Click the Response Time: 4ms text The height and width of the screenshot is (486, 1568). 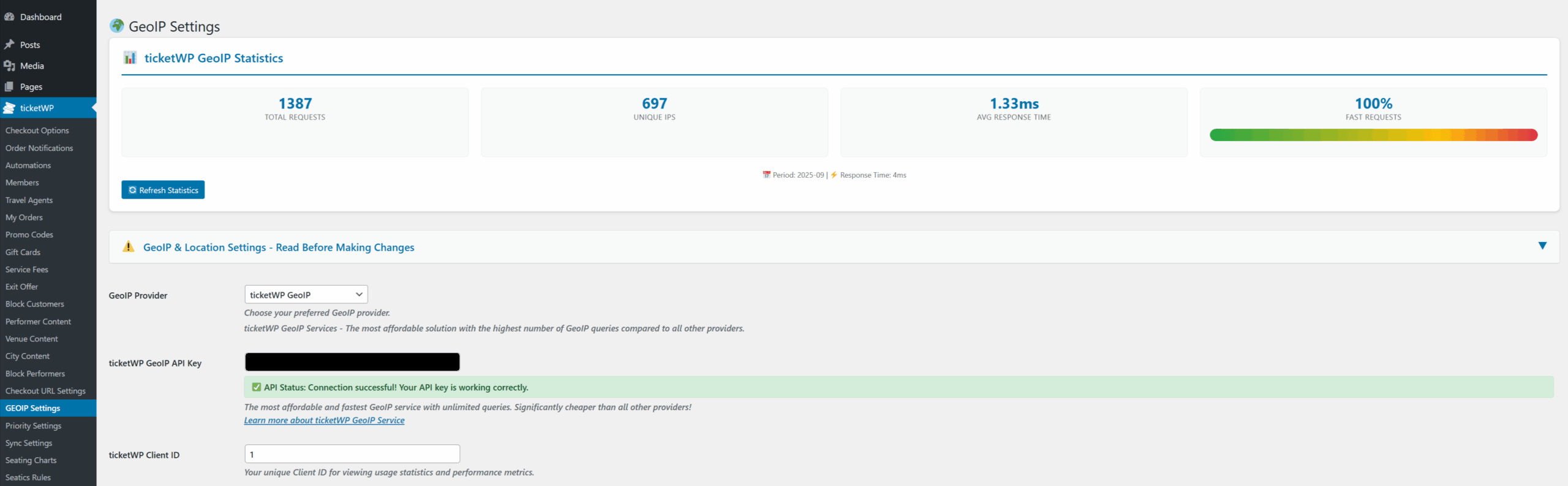coord(873,175)
